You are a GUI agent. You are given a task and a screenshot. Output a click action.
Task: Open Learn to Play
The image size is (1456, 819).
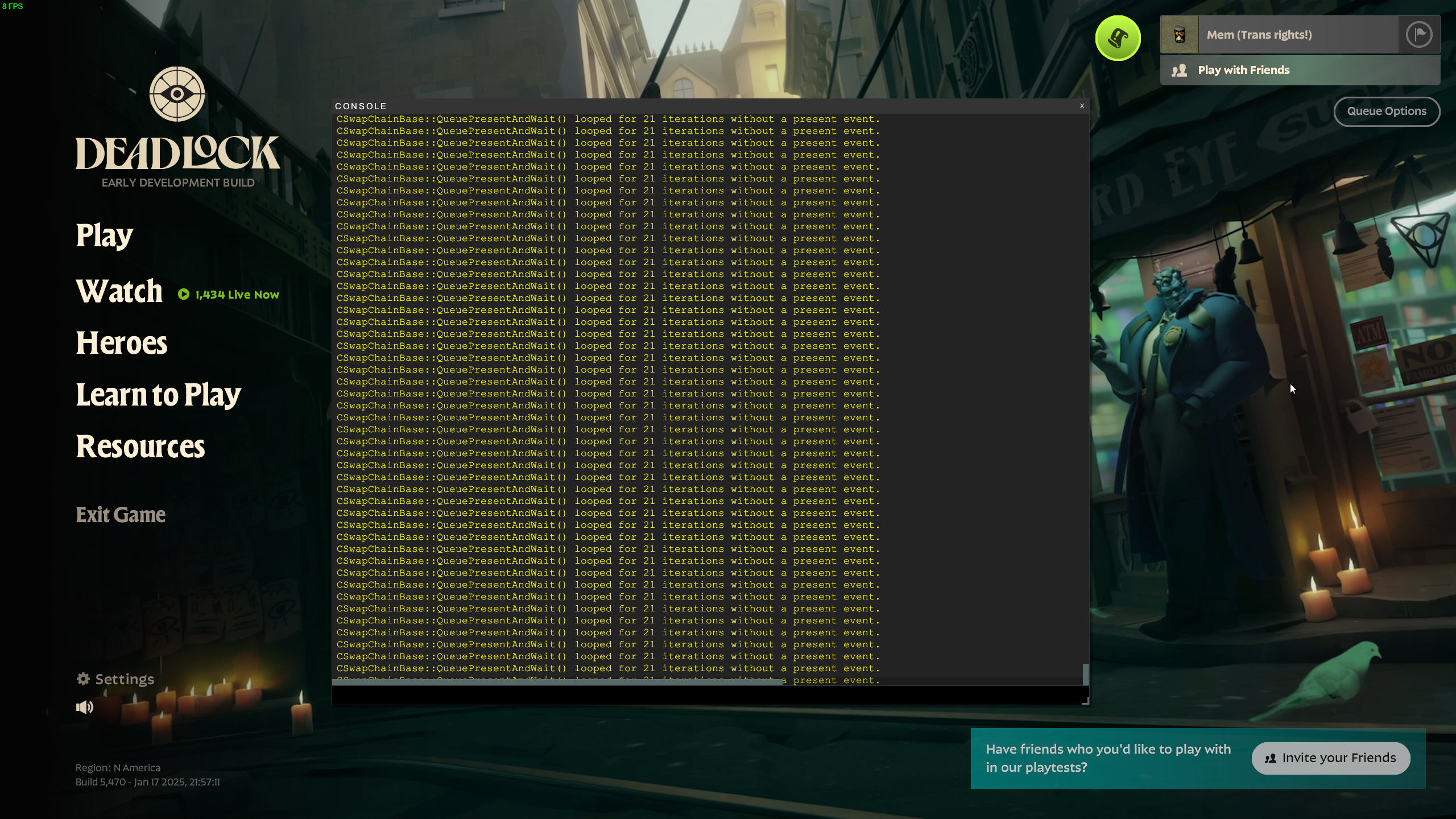point(159,395)
